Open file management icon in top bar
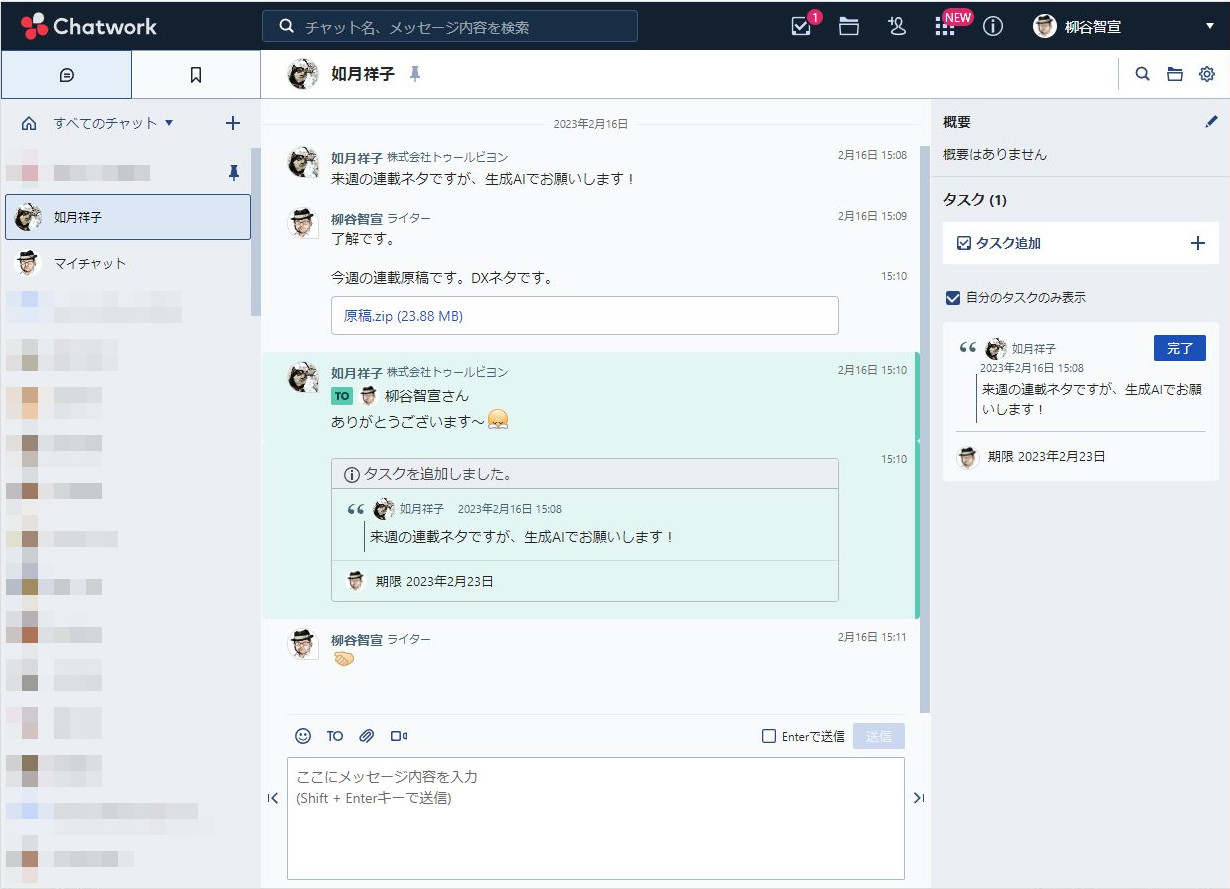 (849, 27)
